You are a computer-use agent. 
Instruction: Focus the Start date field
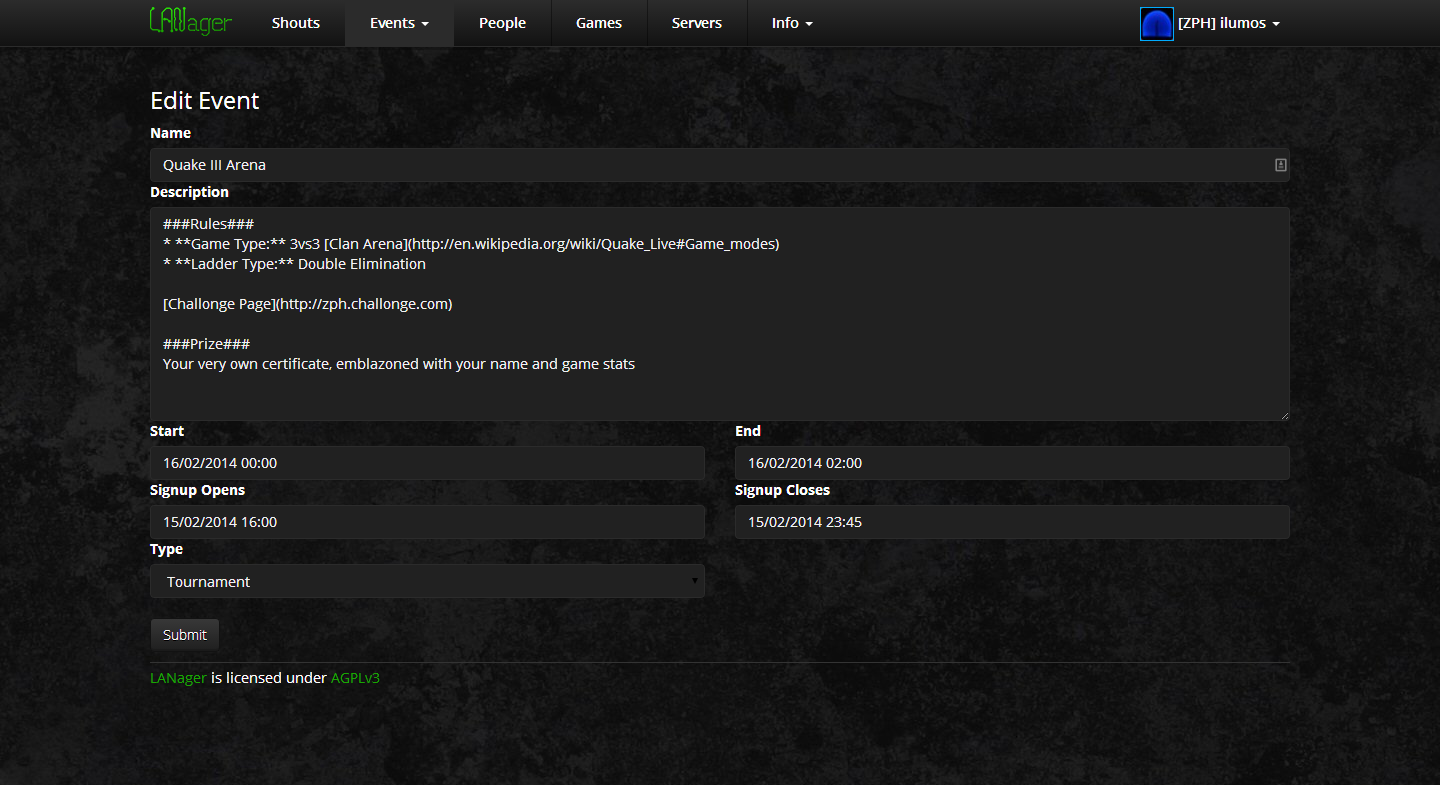(x=427, y=463)
